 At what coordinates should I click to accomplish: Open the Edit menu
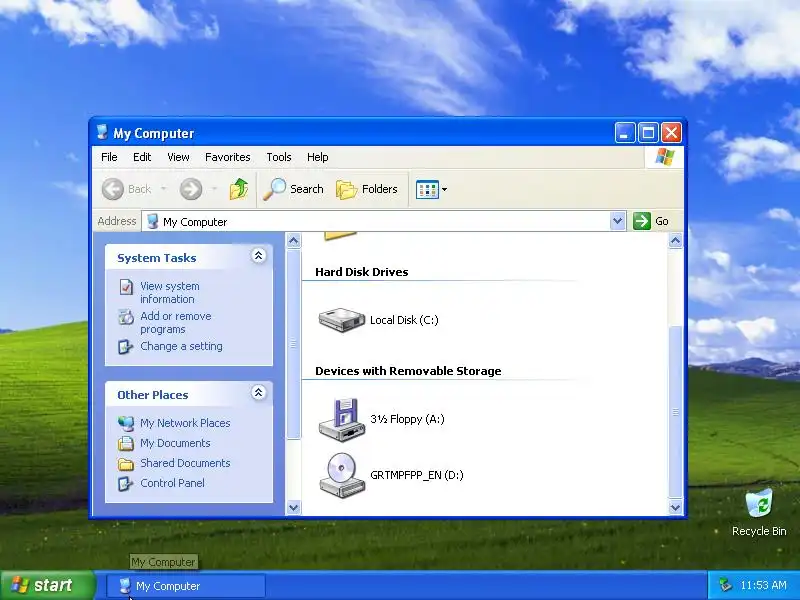click(x=142, y=157)
